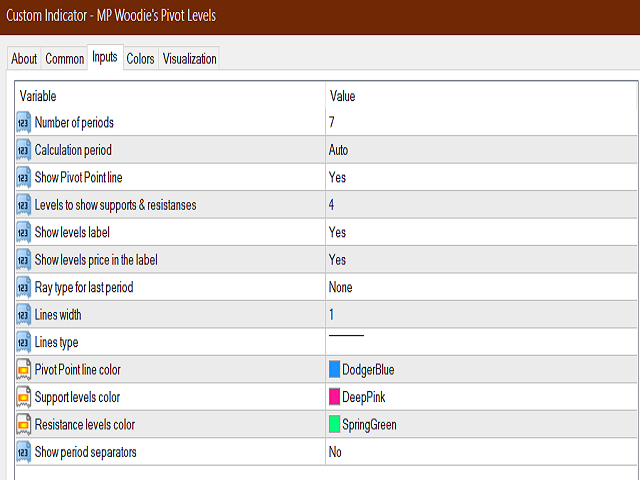This screenshot has height=480, width=640.
Task: Edit supports & resistanses levels value 4
Action: coord(481,204)
